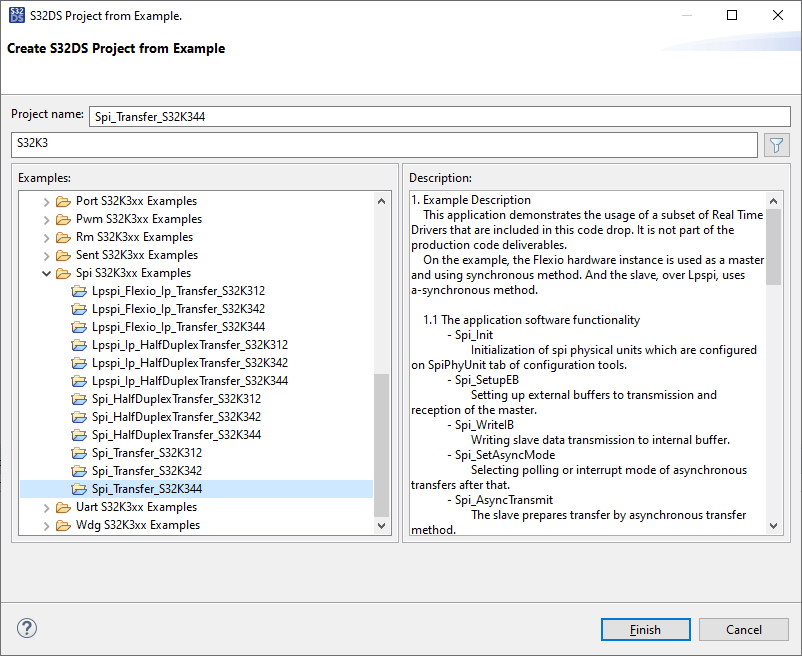Expand Rm S32K3xx Examples
The width and height of the screenshot is (802, 656).
[x=46, y=236]
